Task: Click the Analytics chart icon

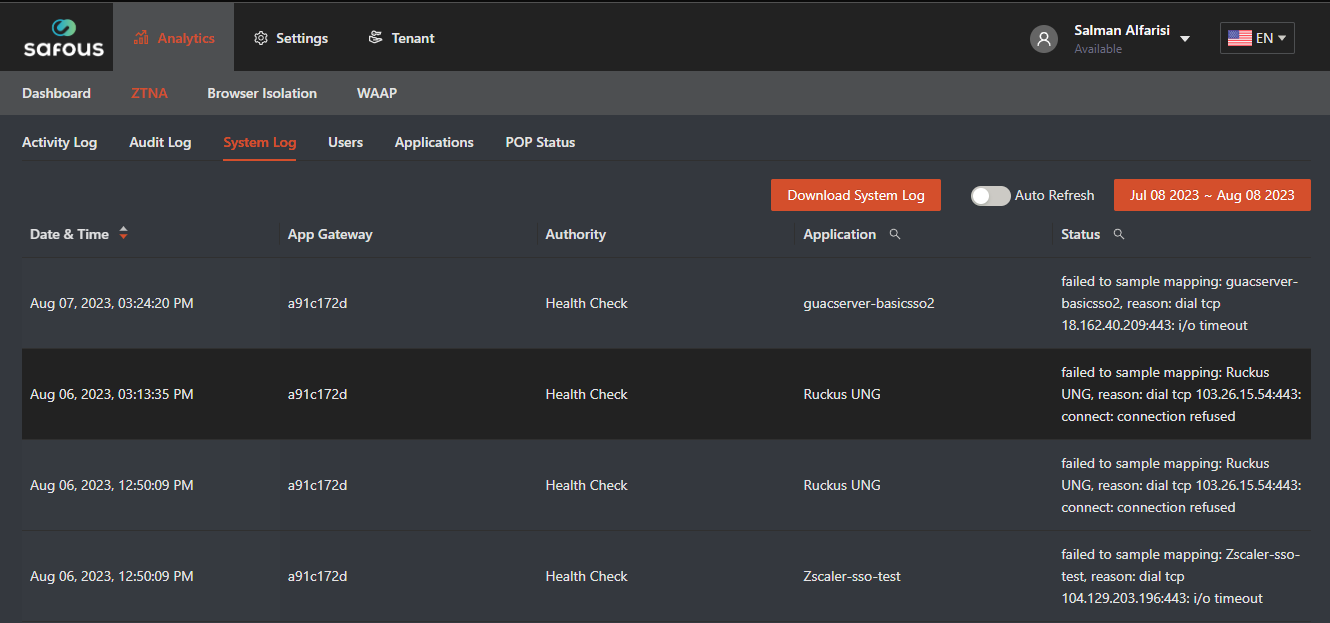Action: click(x=142, y=38)
